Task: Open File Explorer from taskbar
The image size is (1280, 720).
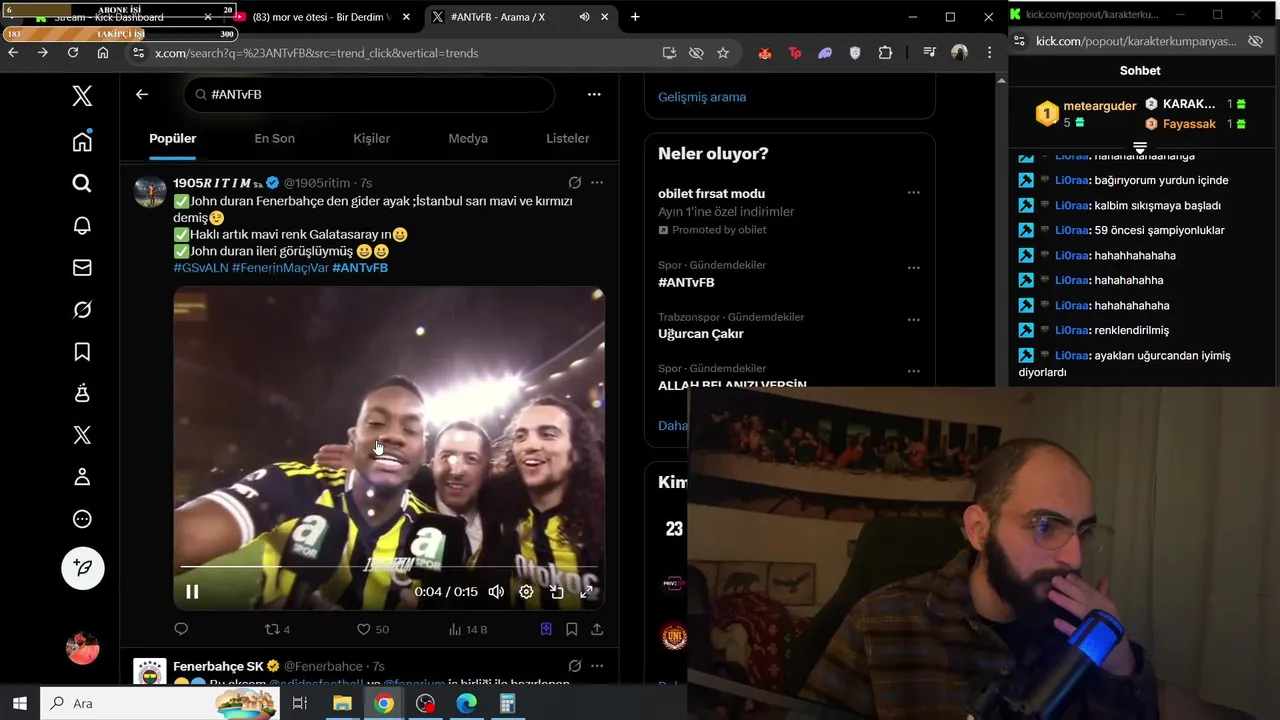Action: click(x=342, y=704)
